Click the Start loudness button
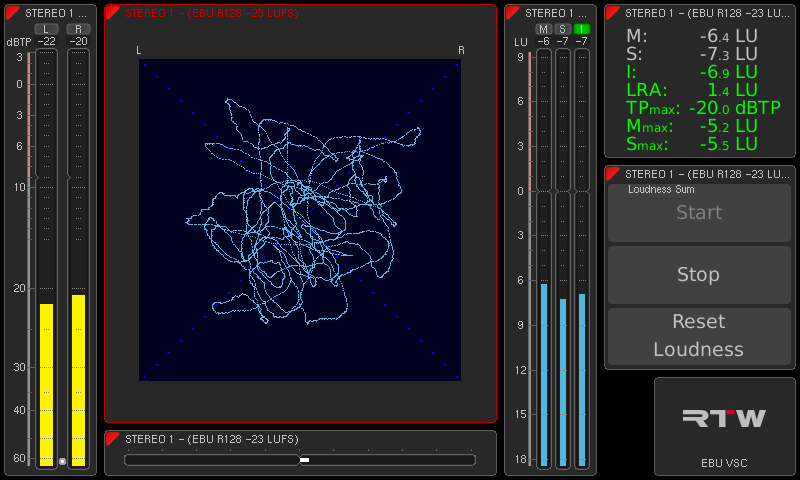Screen dimensions: 800x480 pyautogui.click(x=699, y=213)
